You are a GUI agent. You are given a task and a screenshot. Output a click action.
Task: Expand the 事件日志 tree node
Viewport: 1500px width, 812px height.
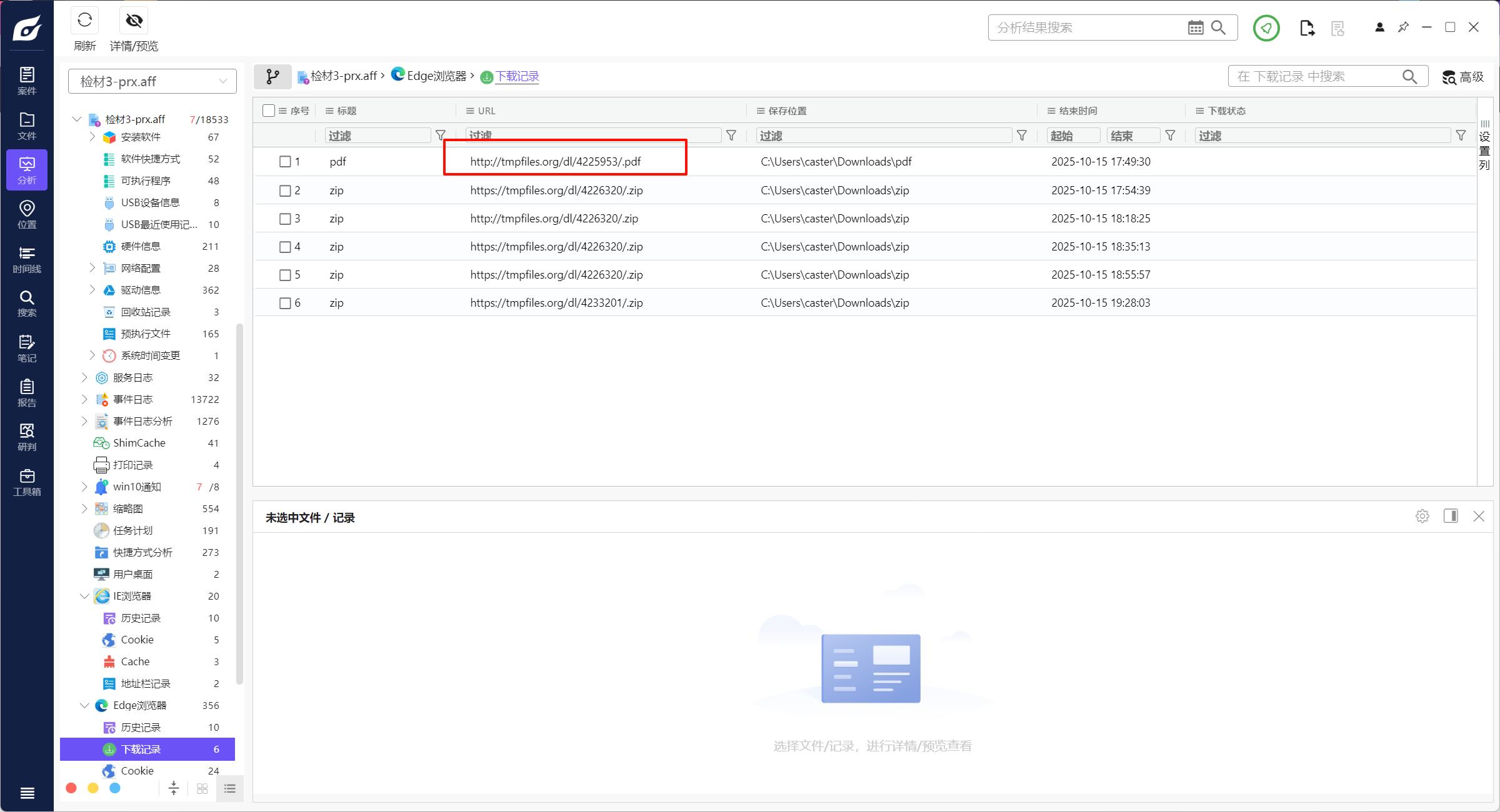(x=84, y=399)
